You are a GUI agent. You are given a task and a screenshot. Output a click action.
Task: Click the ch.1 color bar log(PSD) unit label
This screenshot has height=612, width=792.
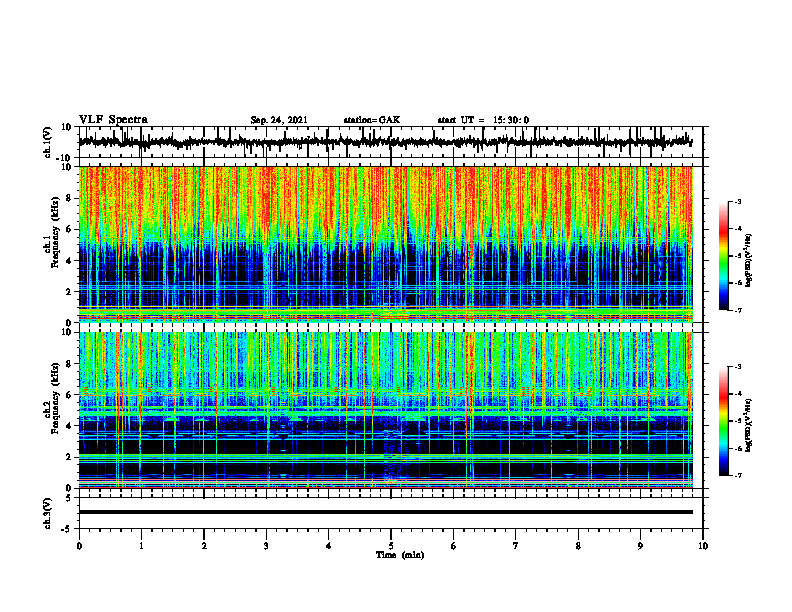click(x=749, y=261)
